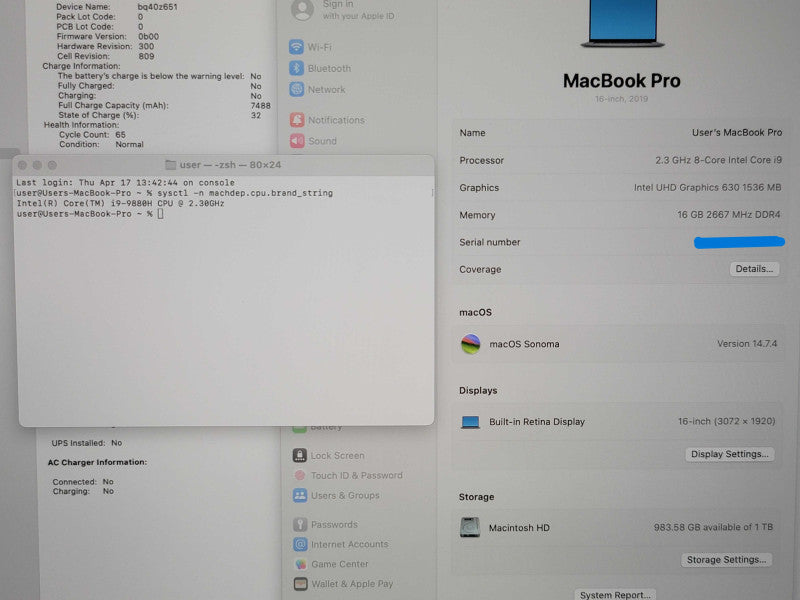Image resolution: width=800 pixels, height=600 pixels.
Task: Click Passwords label in settings sidebar
Action: tap(334, 524)
